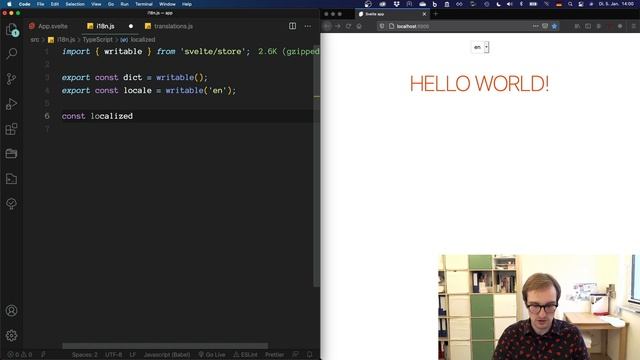Image resolution: width=640 pixels, height=360 pixels.
Task: Open the Manage gear icon in VS Code
Action: [11, 336]
